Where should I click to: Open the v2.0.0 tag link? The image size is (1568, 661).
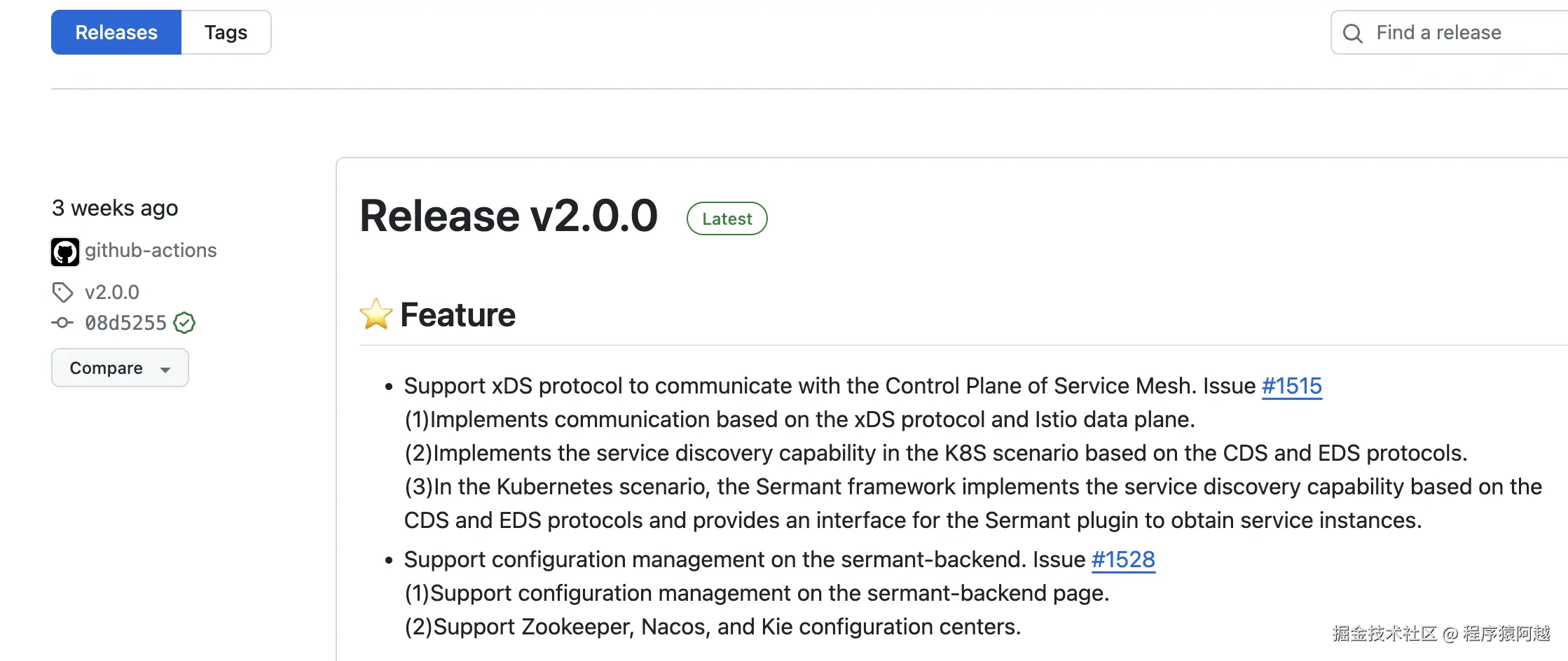[112, 292]
